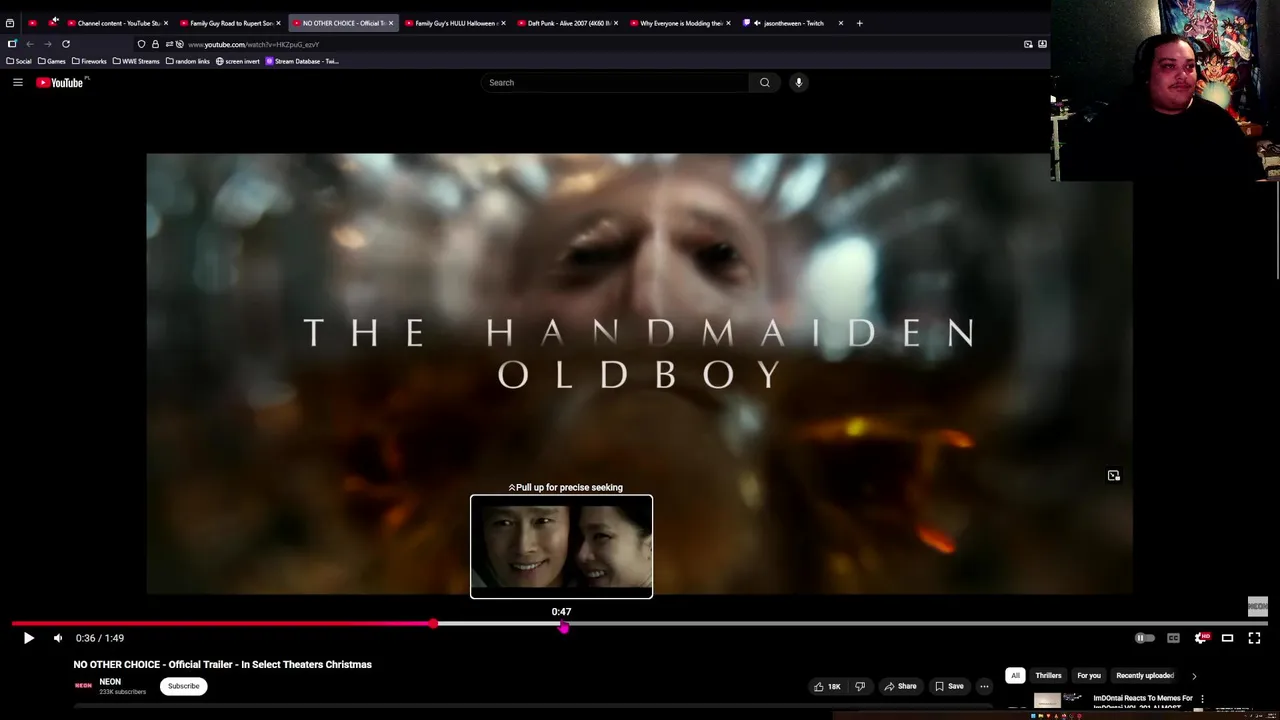Screen dimensions: 1280x720
Task: Select the For you filter chip
Action: coord(1089,675)
